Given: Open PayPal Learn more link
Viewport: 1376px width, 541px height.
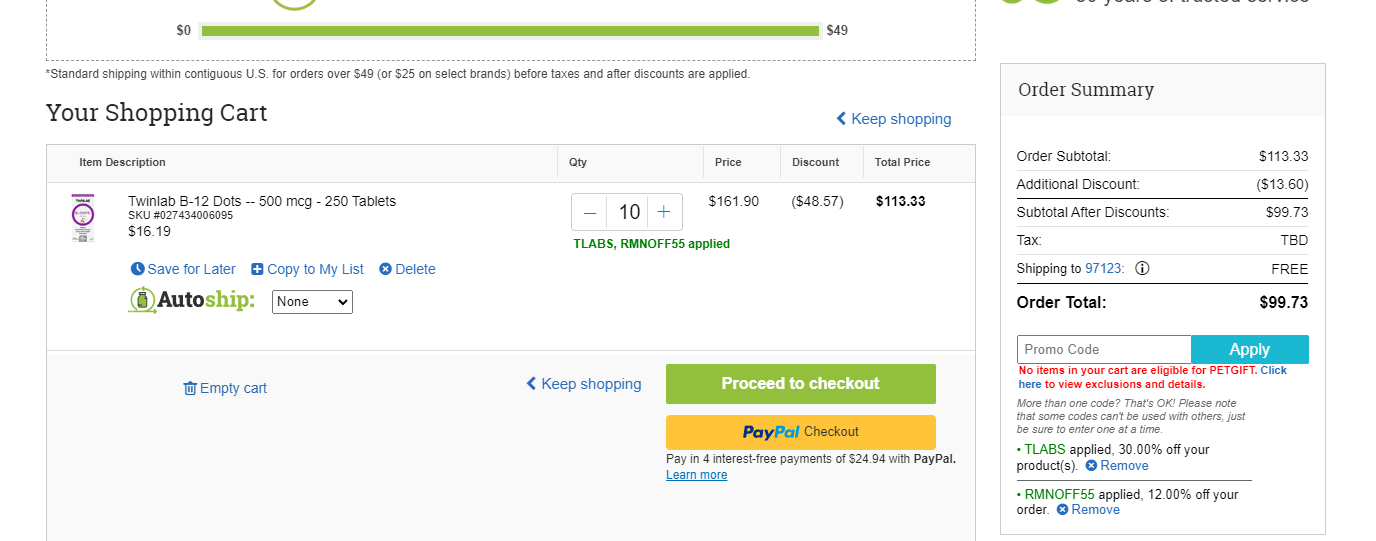Looking at the screenshot, I should pyautogui.click(x=696, y=475).
